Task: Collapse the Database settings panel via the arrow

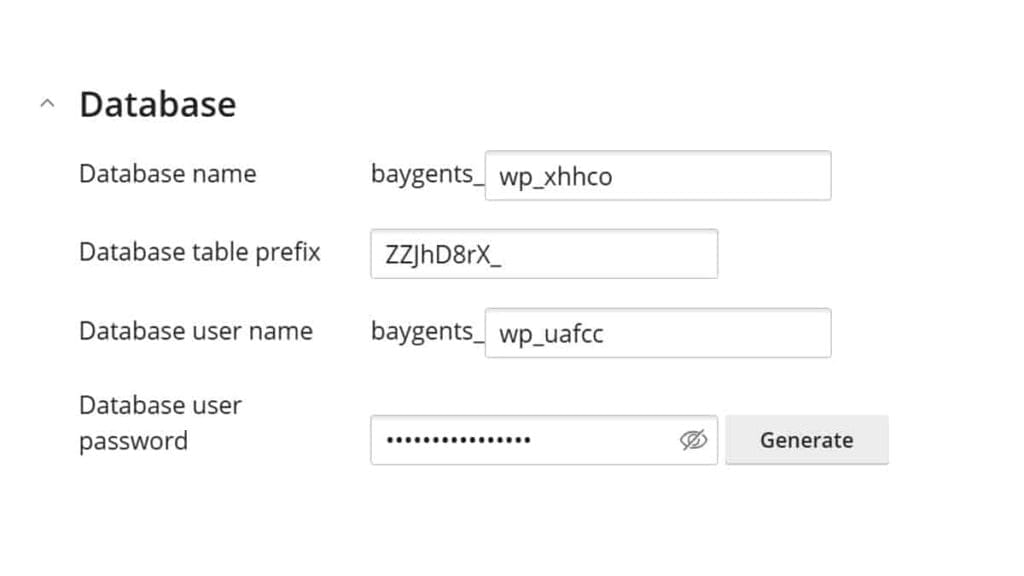Action: 46,101
